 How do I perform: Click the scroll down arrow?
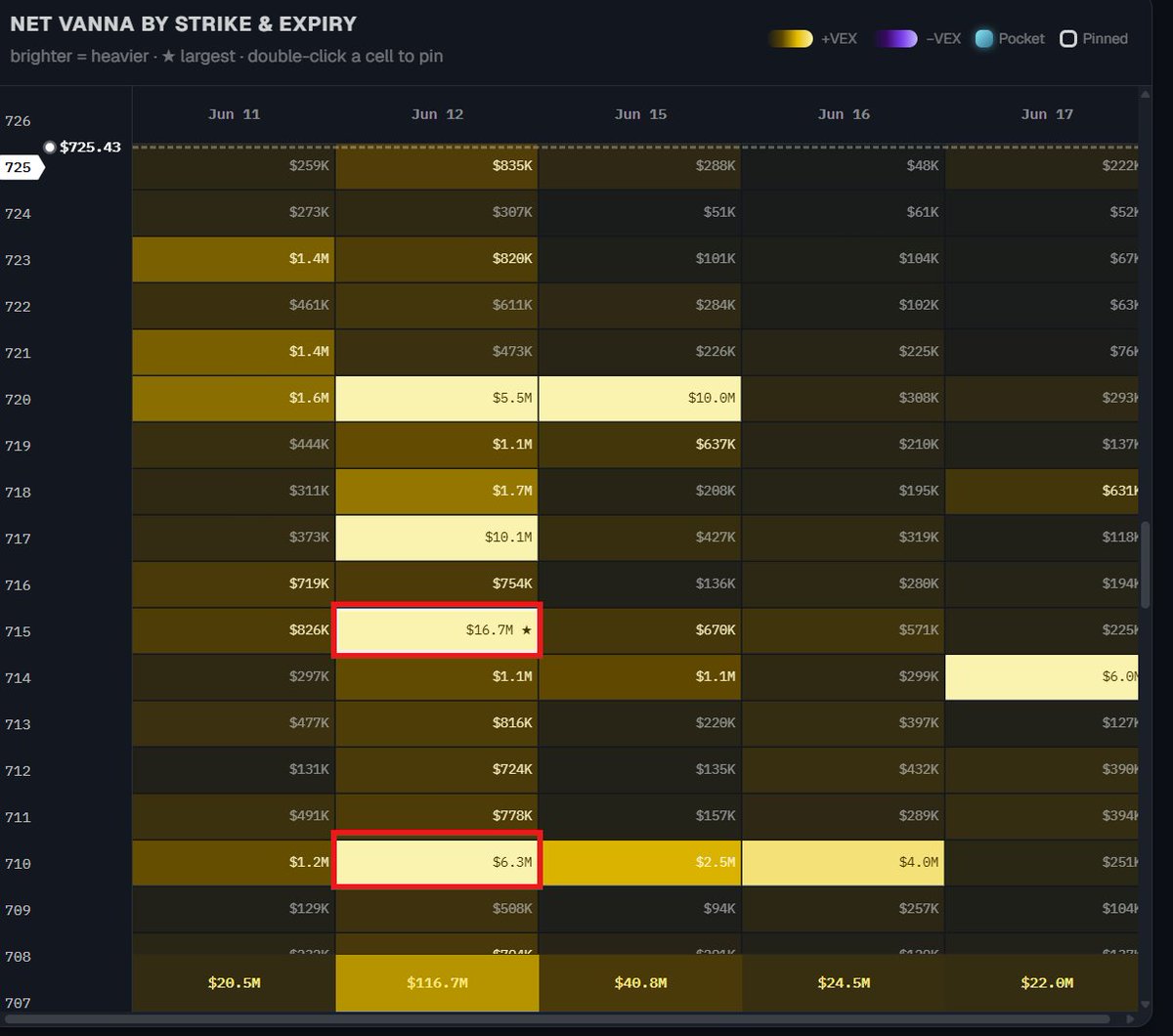click(1146, 1004)
